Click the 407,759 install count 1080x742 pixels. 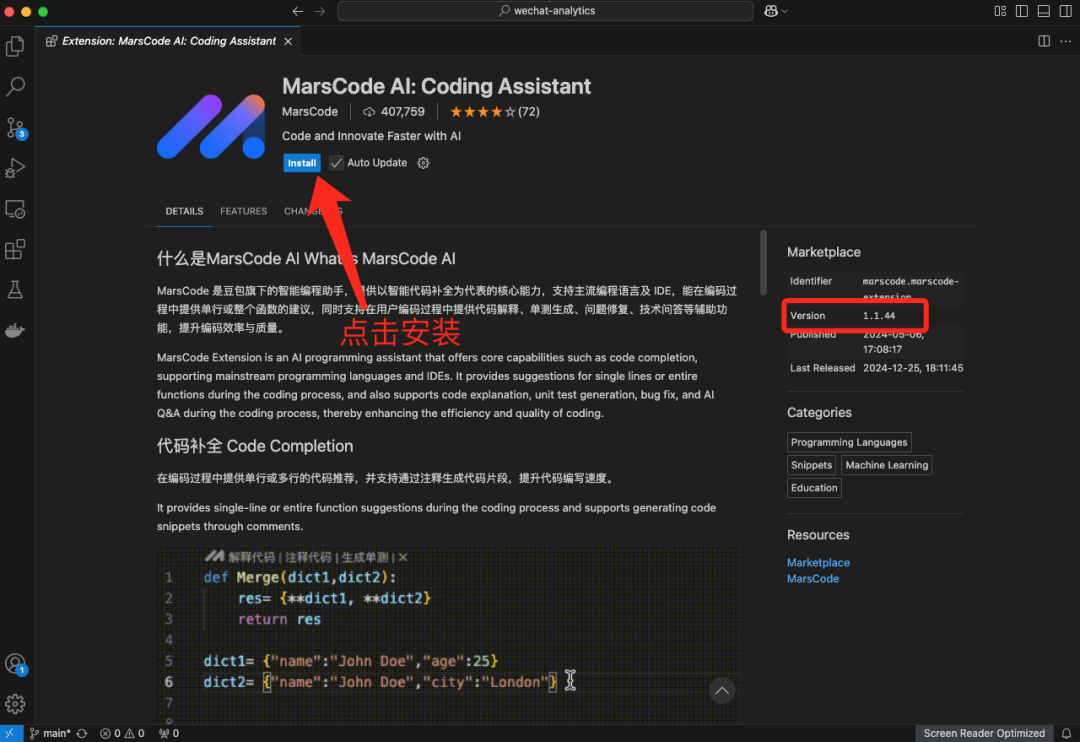tap(394, 112)
